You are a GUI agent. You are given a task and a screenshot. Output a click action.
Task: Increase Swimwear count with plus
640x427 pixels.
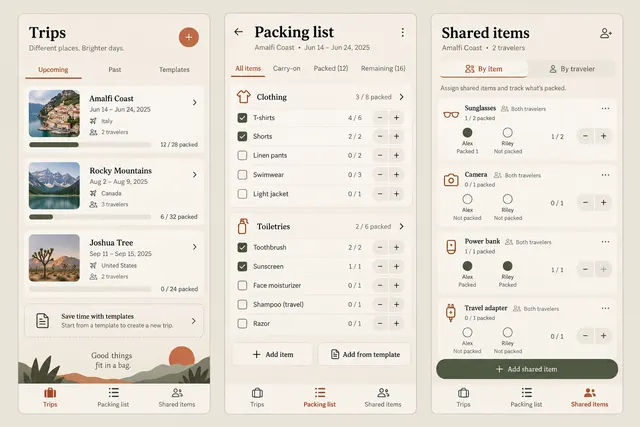tap(396, 175)
